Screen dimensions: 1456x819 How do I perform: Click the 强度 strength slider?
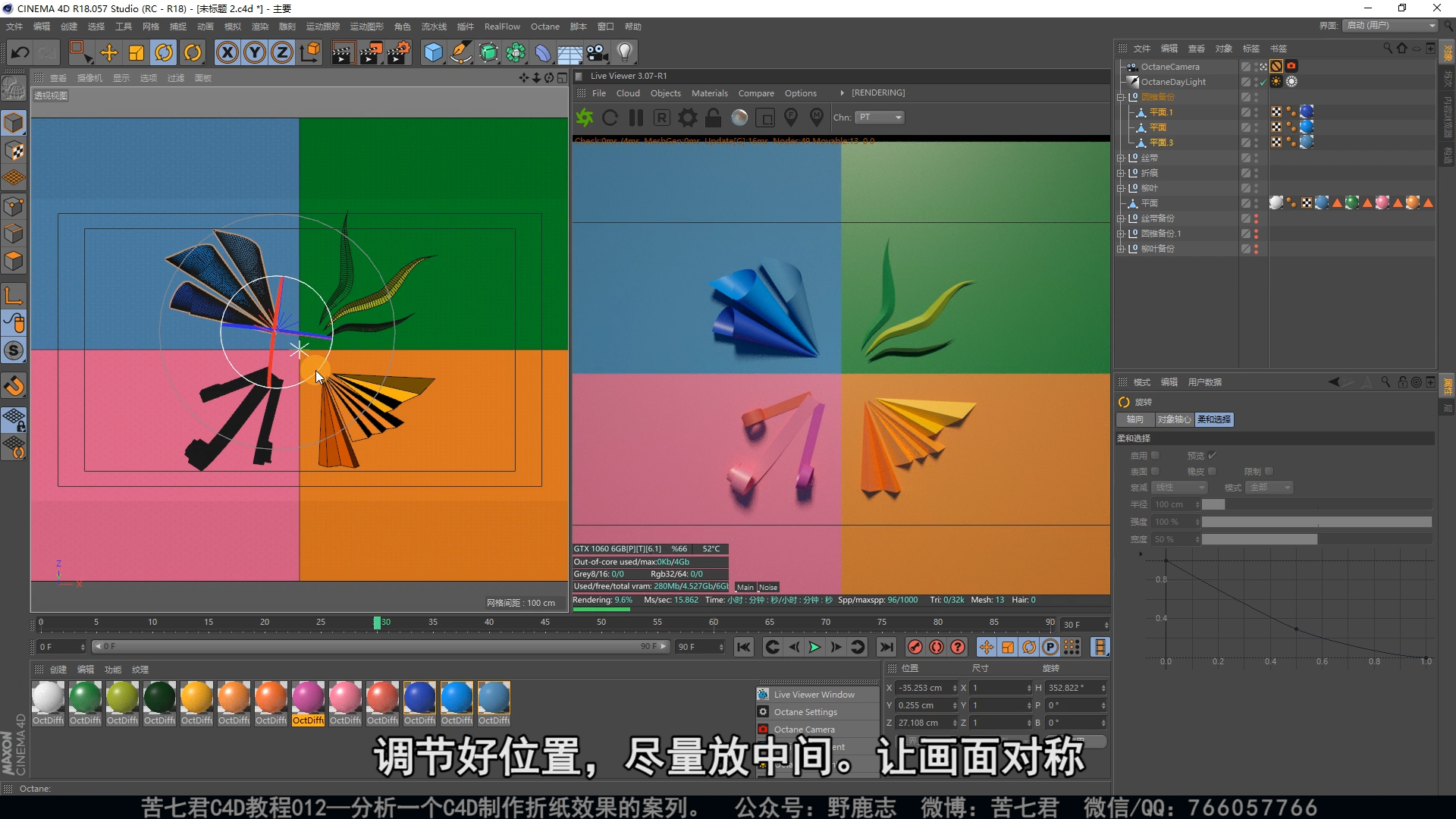click(1316, 522)
